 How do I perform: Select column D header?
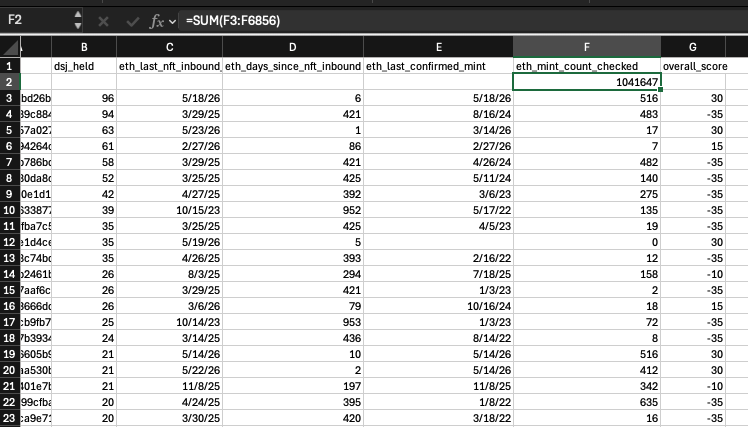[x=293, y=47]
